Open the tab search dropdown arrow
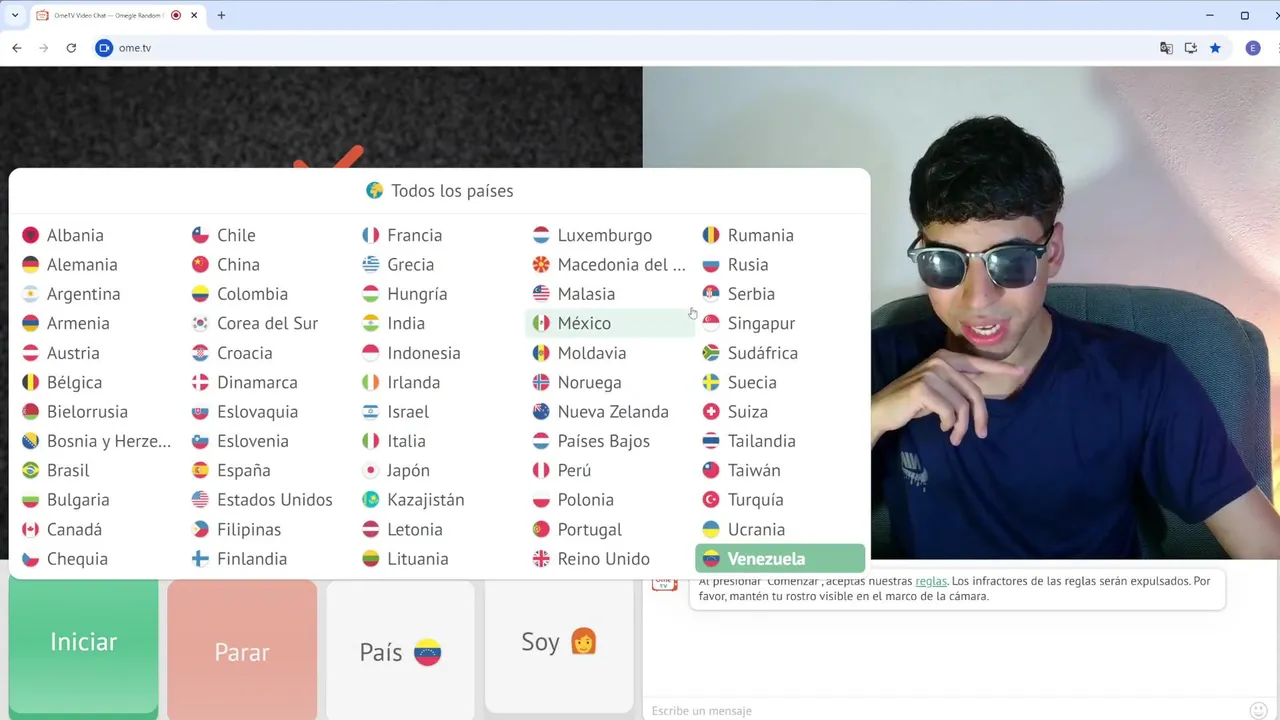The width and height of the screenshot is (1280, 720). pyautogui.click(x=14, y=15)
